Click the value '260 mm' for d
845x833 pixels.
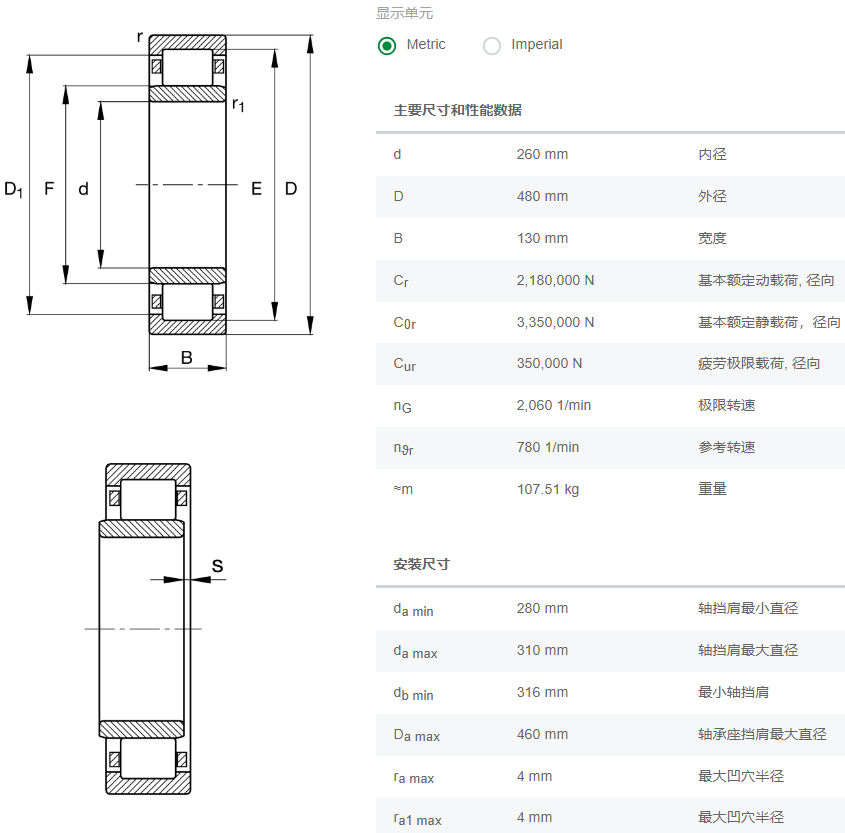point(542,154)
